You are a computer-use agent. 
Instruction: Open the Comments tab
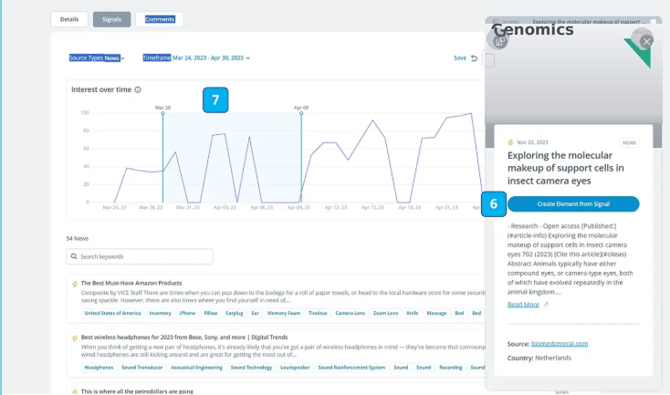pyautogui.click(x=159, y=19)
